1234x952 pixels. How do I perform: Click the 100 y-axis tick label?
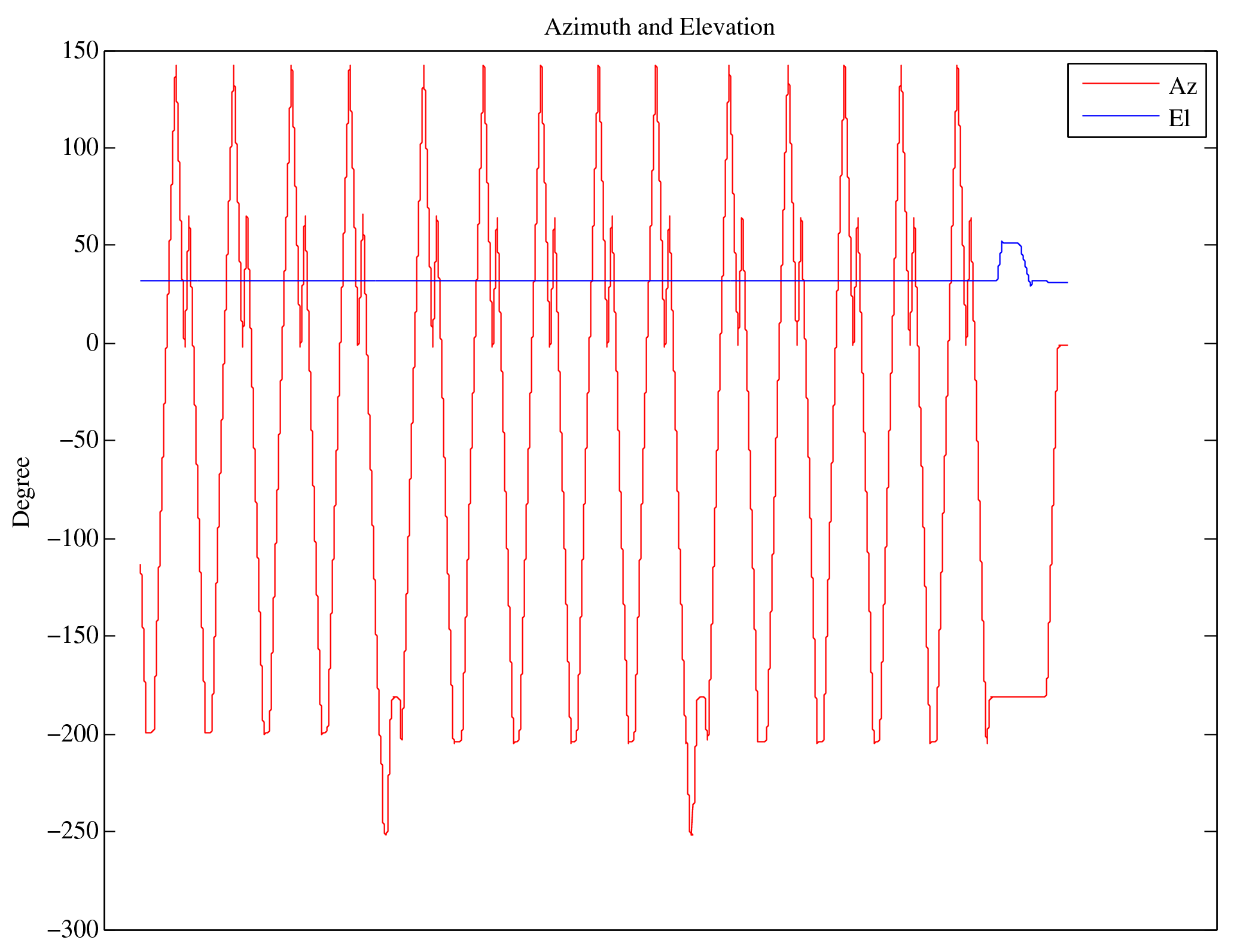[80, 148]
